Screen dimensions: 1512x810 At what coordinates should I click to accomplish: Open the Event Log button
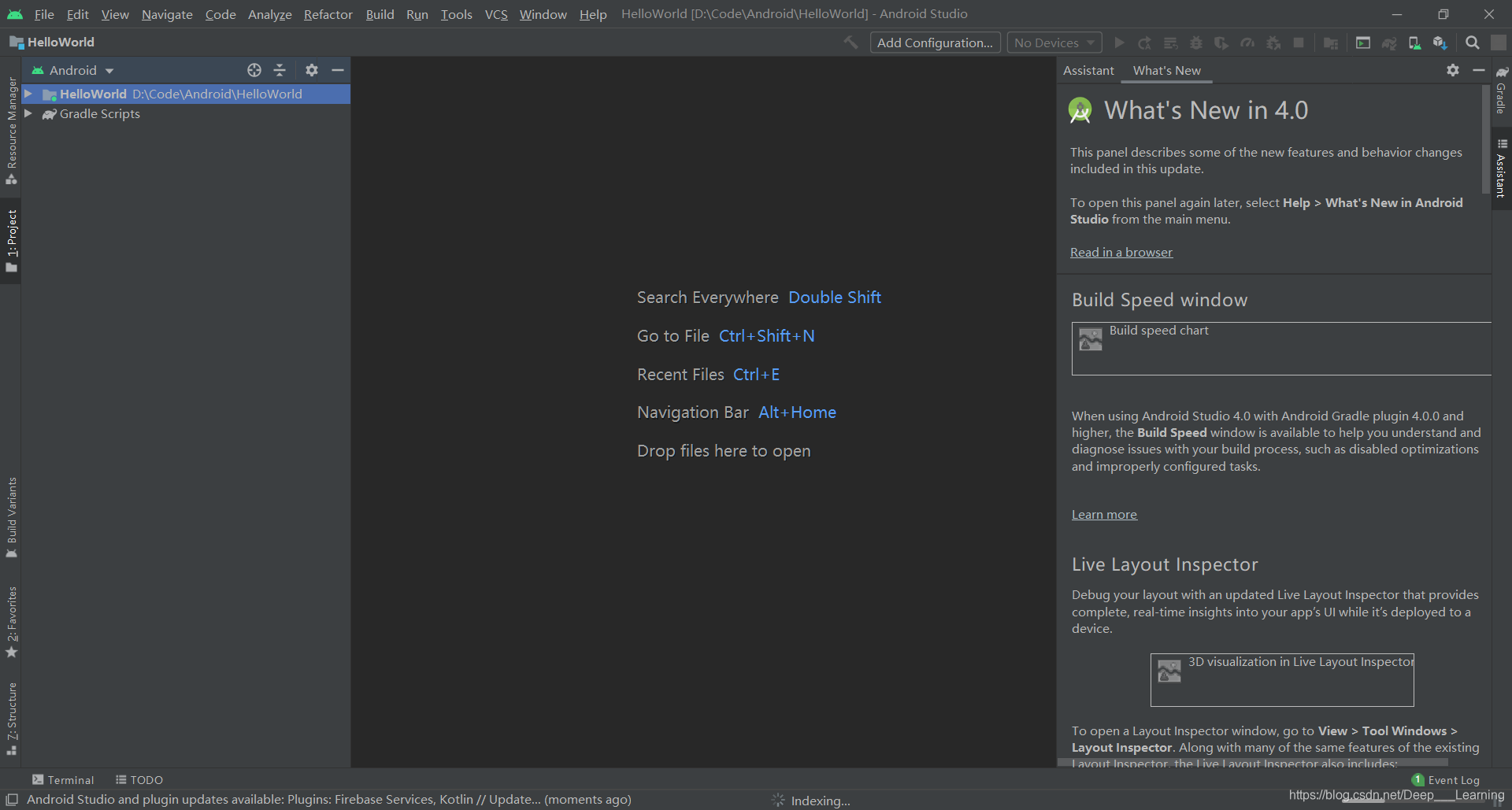point(1446,780)
